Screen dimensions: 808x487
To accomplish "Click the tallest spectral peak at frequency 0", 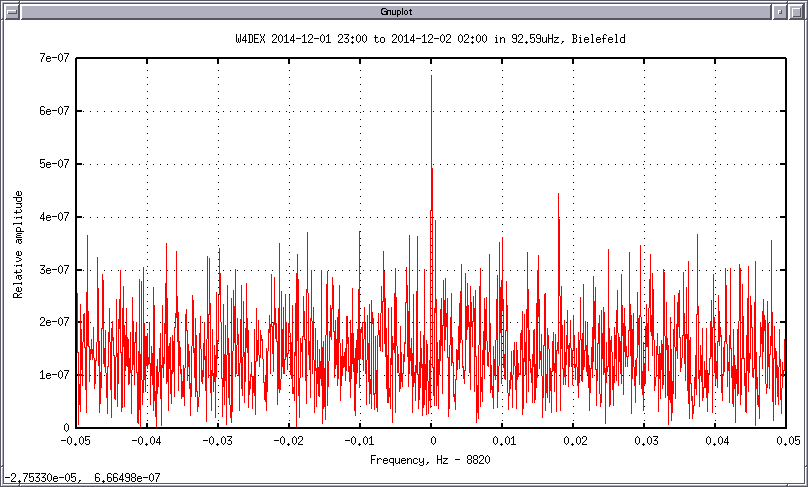I will point(431,80).
